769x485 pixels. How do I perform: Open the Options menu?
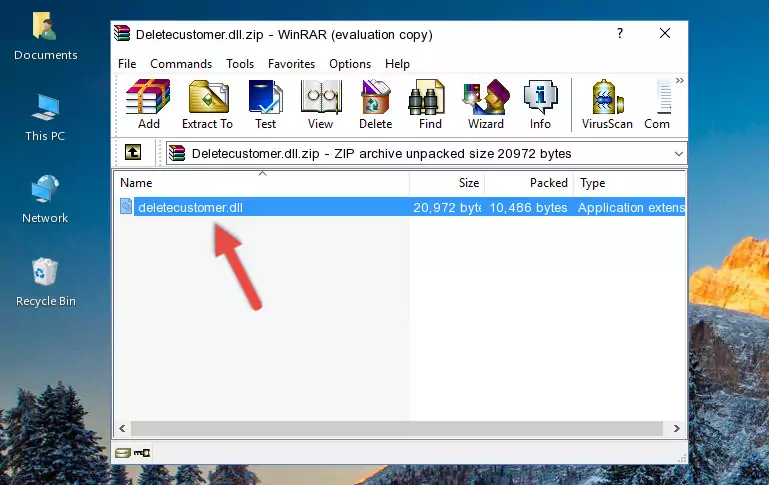350,64
